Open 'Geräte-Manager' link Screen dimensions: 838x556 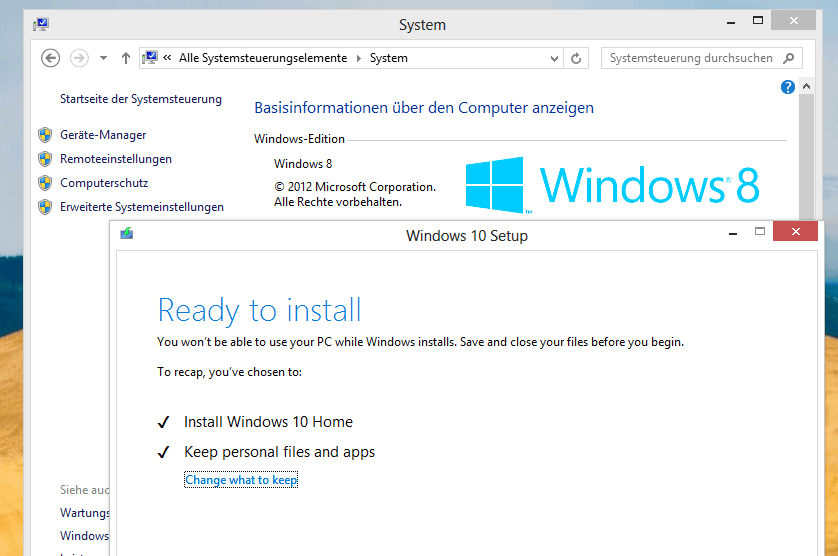tap(103, 135)
